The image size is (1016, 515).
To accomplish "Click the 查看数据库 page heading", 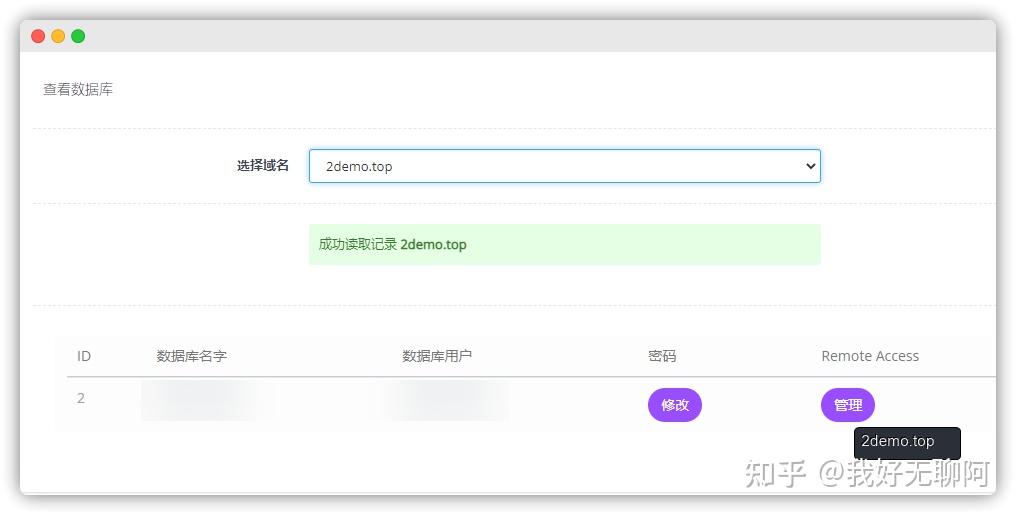I will click(x=78, y=89).
